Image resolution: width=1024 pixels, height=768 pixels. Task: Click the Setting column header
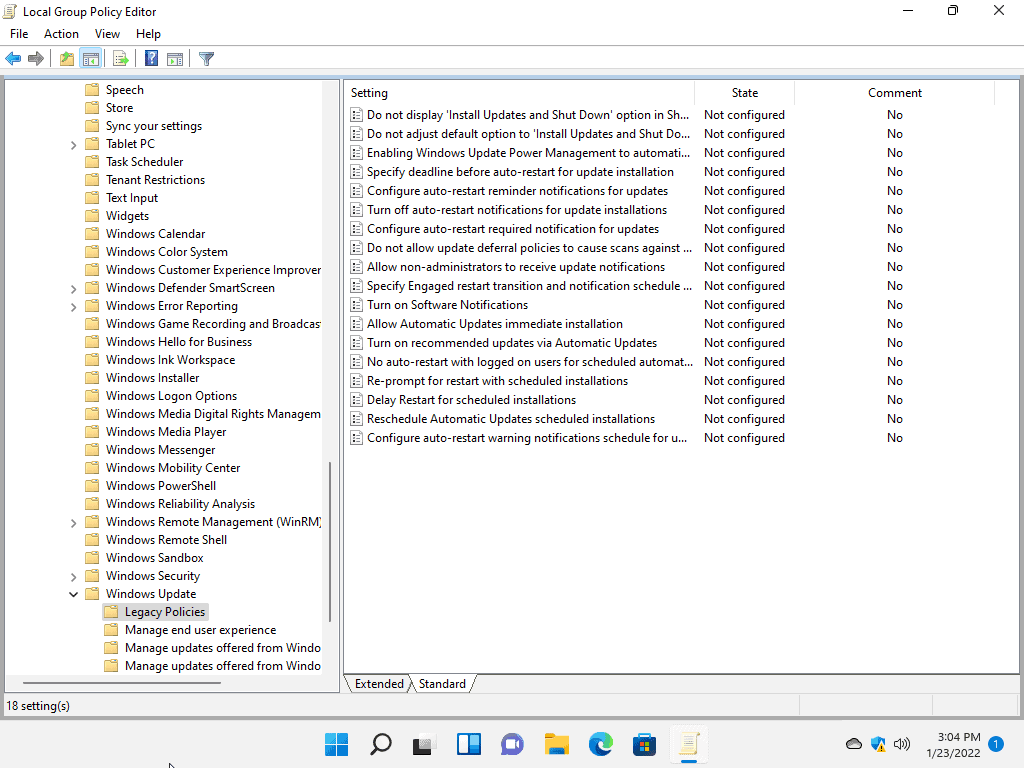(368, 92)
